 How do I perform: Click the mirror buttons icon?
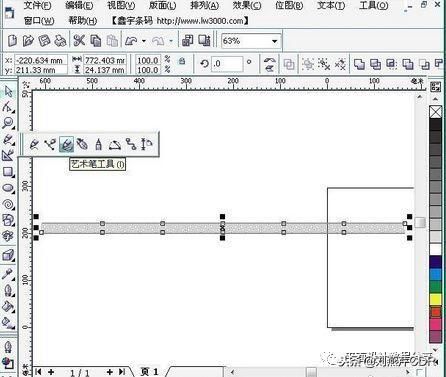(x=269, y=64)
